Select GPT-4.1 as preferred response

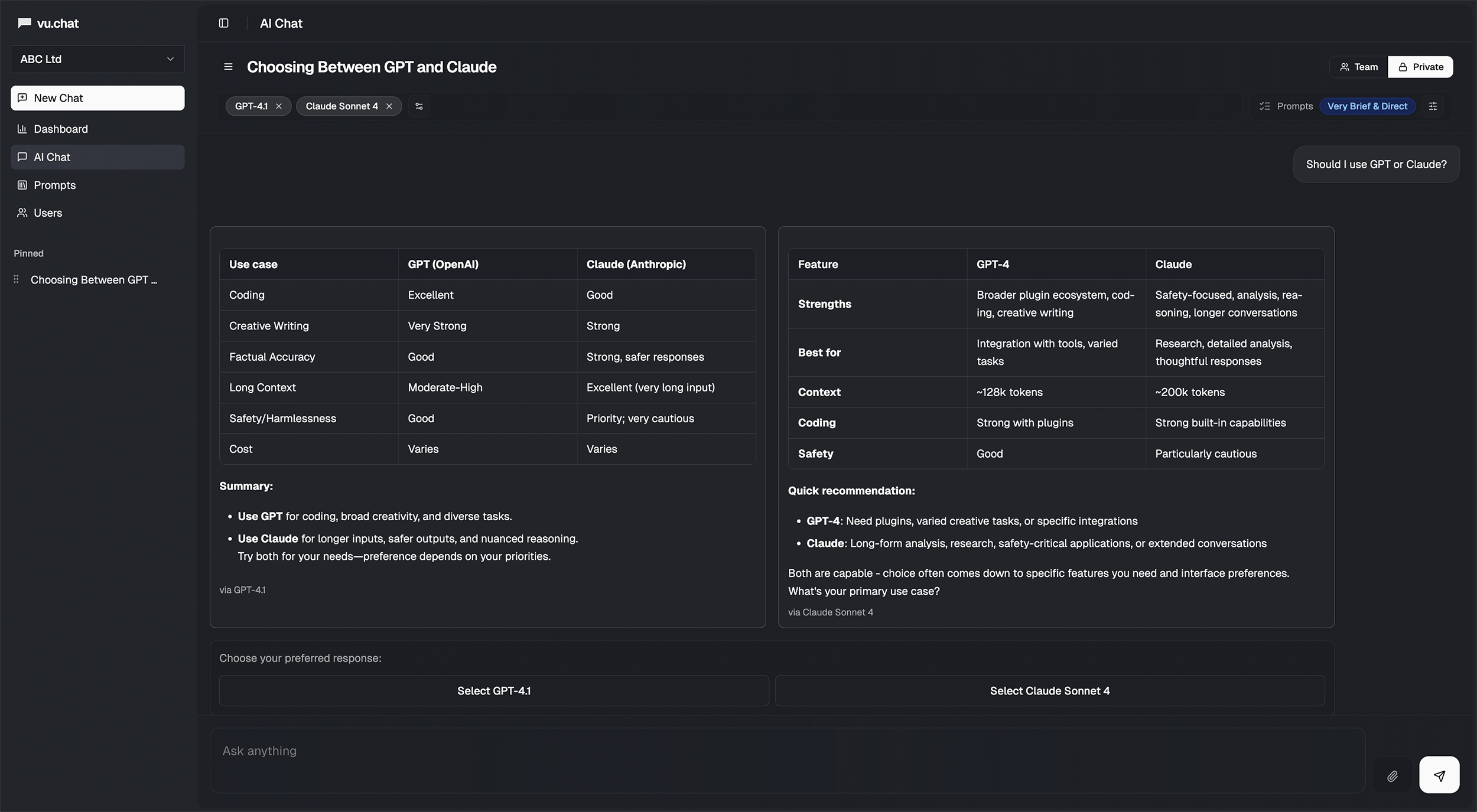494,690
